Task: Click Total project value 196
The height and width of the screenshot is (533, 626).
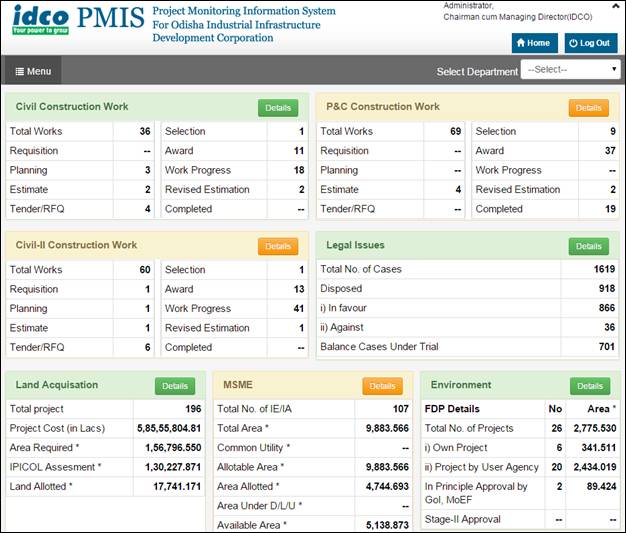Action: [193, 409]
